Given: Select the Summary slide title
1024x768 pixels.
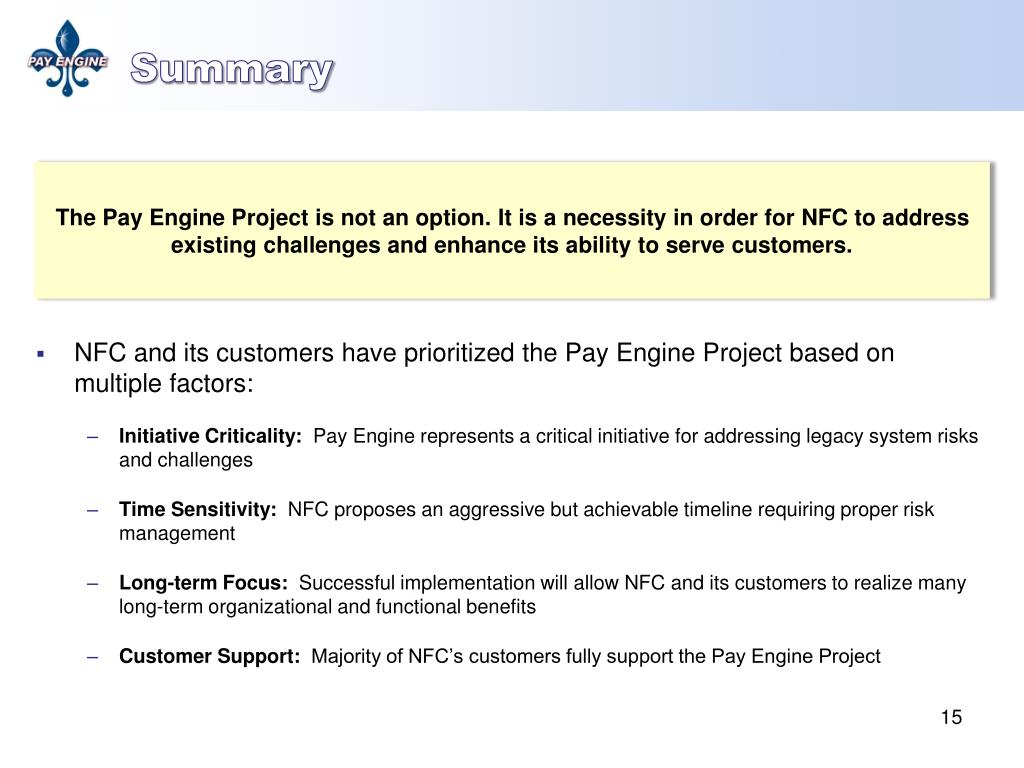Looking at the screenshot, I should click(231, 71).
